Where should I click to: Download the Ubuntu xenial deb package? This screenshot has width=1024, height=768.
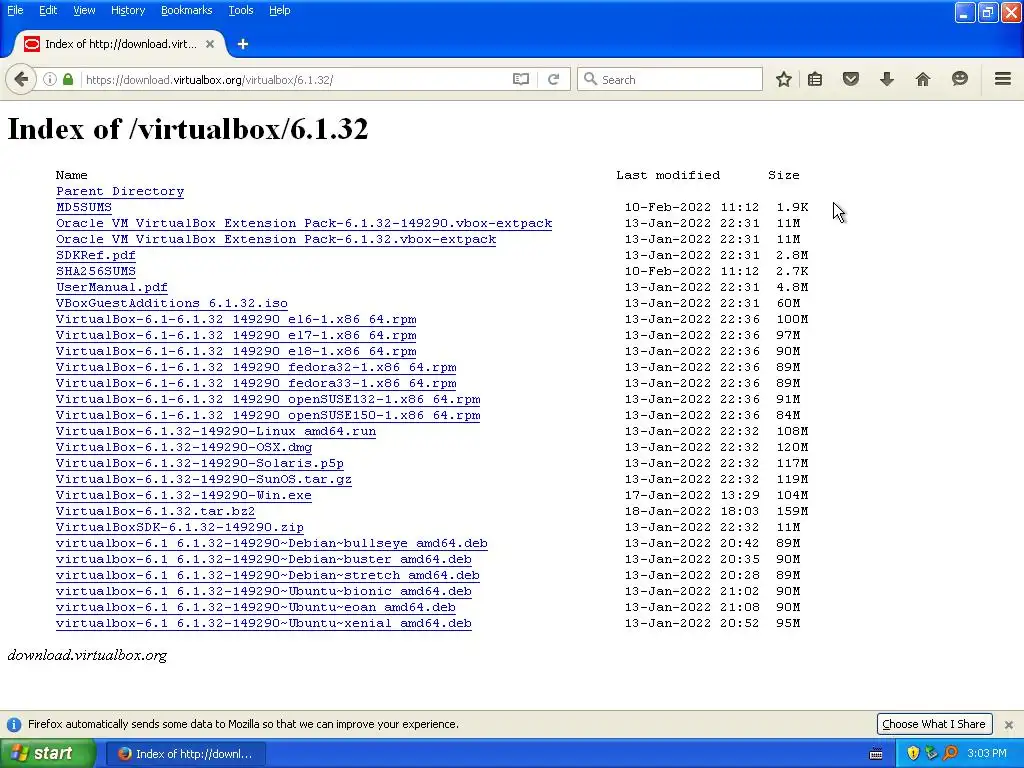pos(264,623)
